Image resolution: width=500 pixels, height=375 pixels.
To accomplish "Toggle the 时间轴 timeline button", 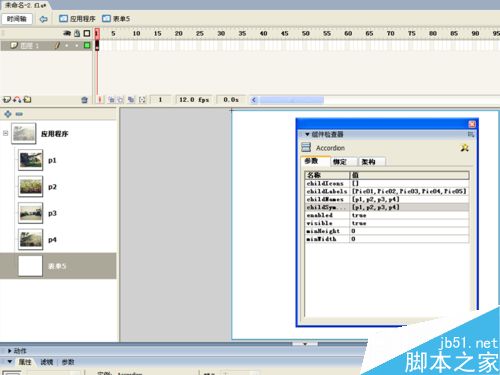I will tap(17, 19).
